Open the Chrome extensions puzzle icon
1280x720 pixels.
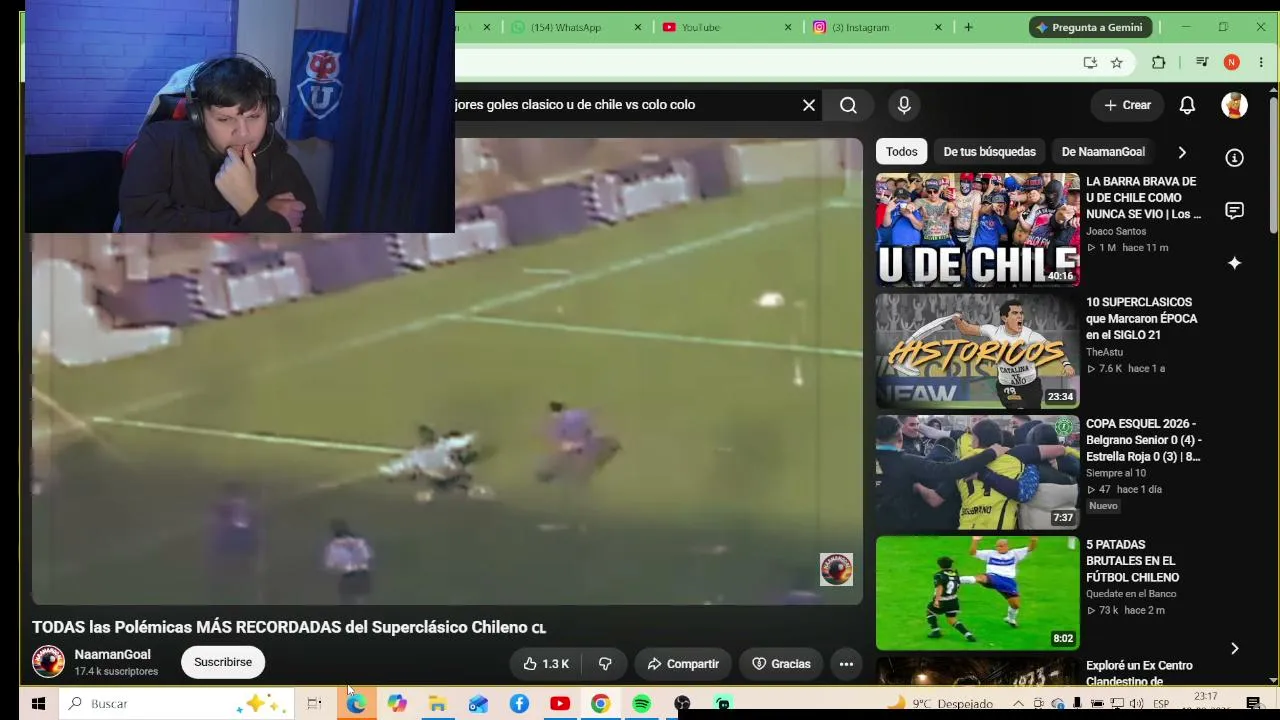1158,62
